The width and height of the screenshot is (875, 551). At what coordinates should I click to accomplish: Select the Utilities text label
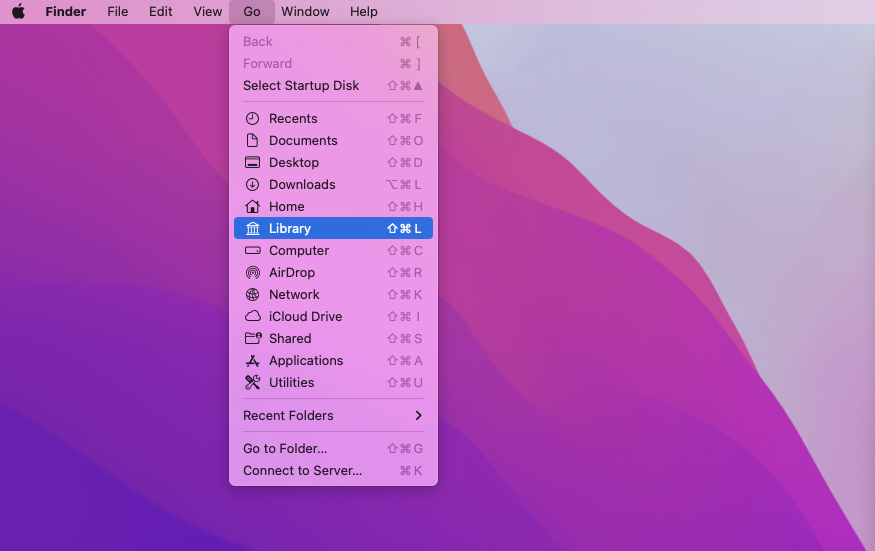pyautogui.click(x=291, y=382)
